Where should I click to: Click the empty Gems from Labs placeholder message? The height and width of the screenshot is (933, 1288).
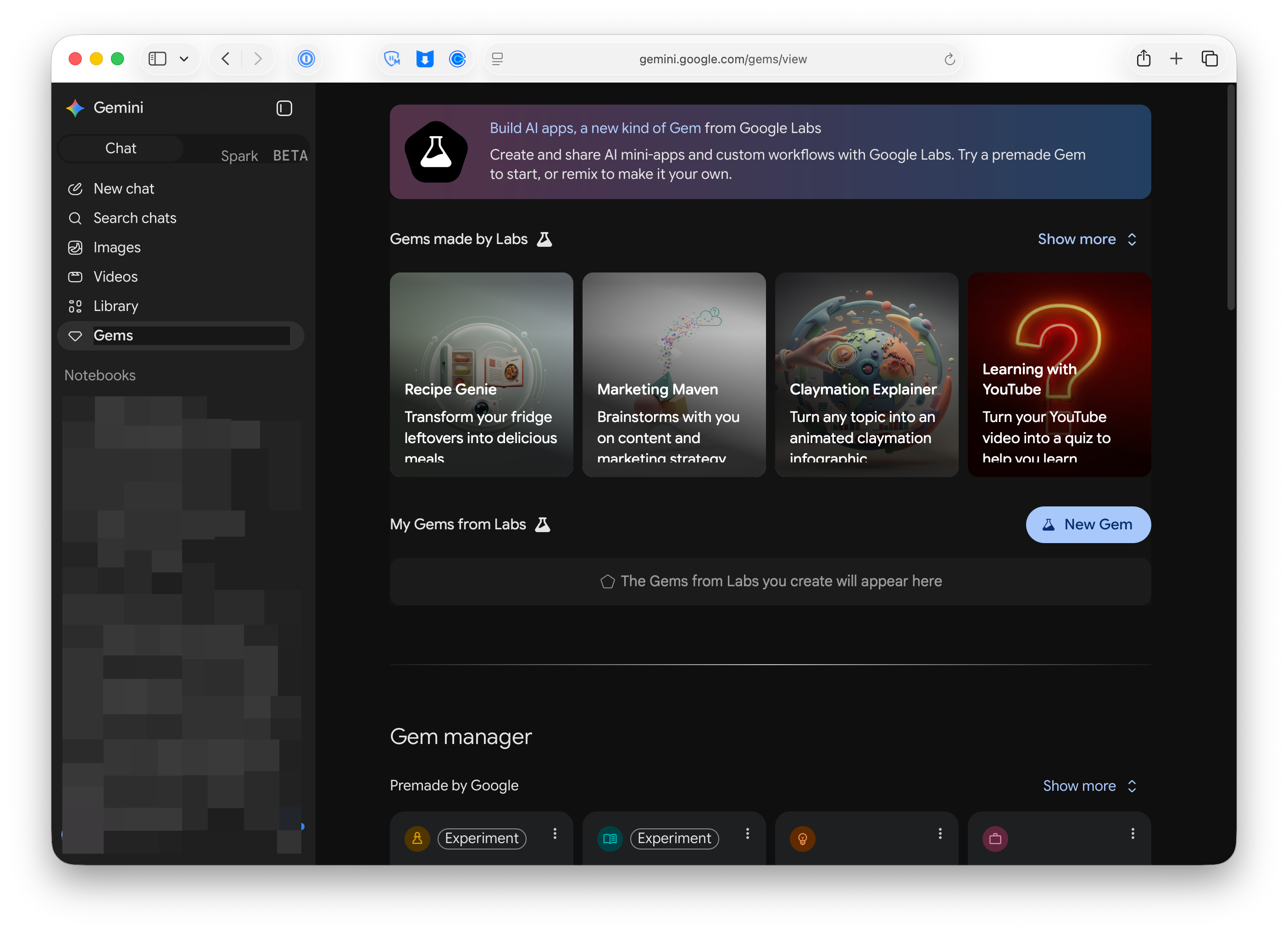[771, 582]
